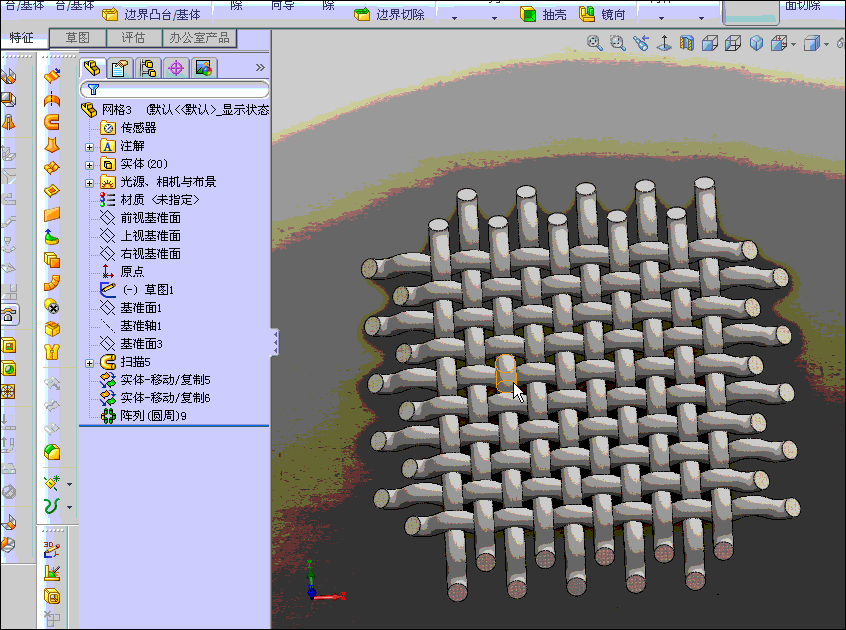
Task: Toggle hidden lines removed display style
Action: click(x=709, y=43)
